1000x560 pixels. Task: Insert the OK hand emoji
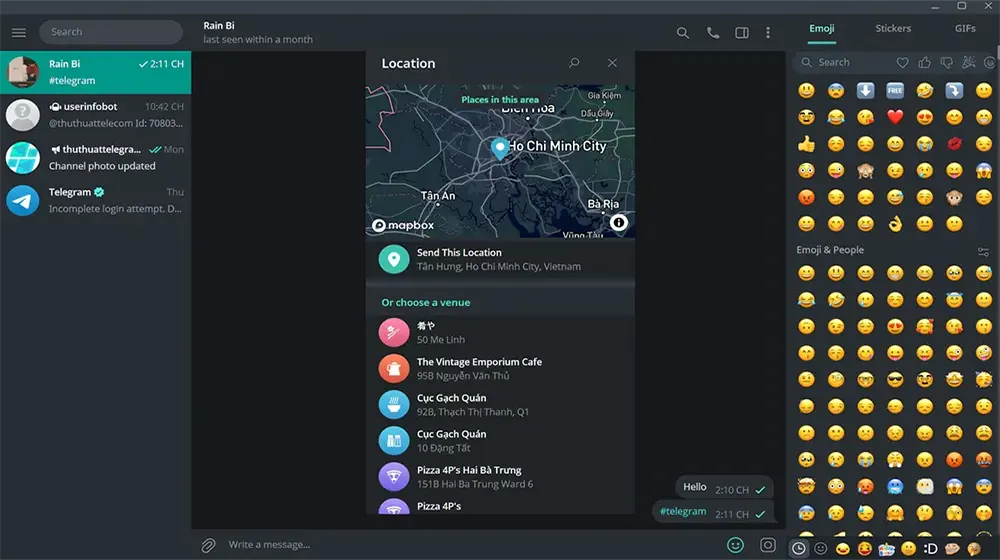pos(895,224)
